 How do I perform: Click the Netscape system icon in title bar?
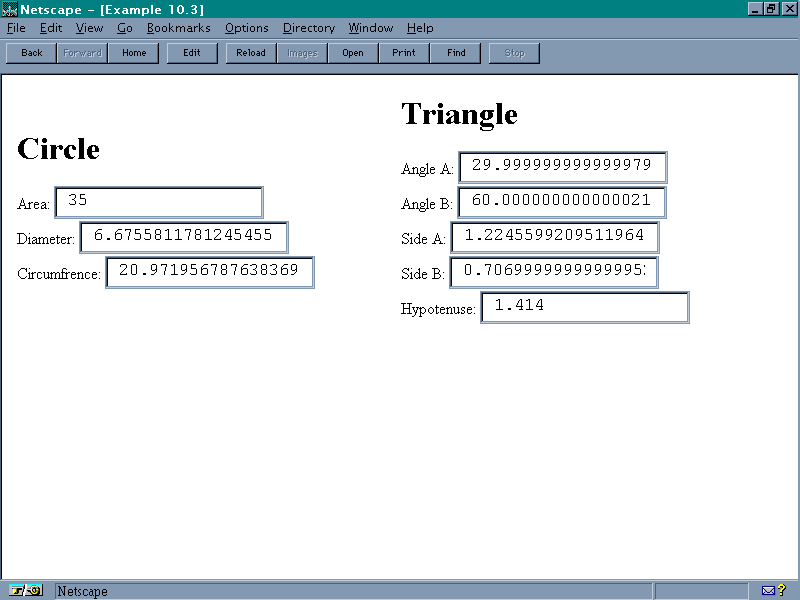(9, 9)
